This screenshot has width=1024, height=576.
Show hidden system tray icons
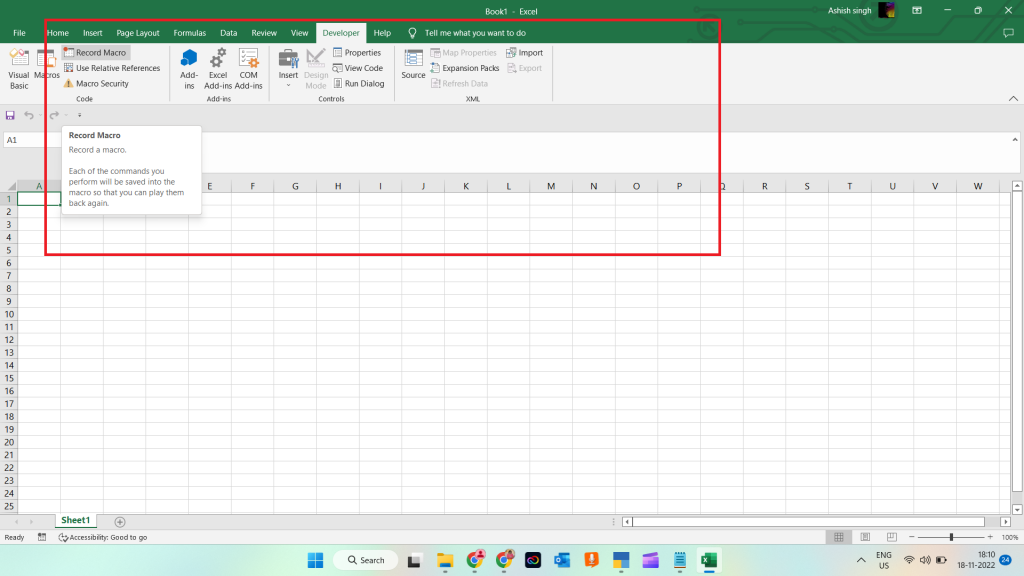click(x=861, y=560)
